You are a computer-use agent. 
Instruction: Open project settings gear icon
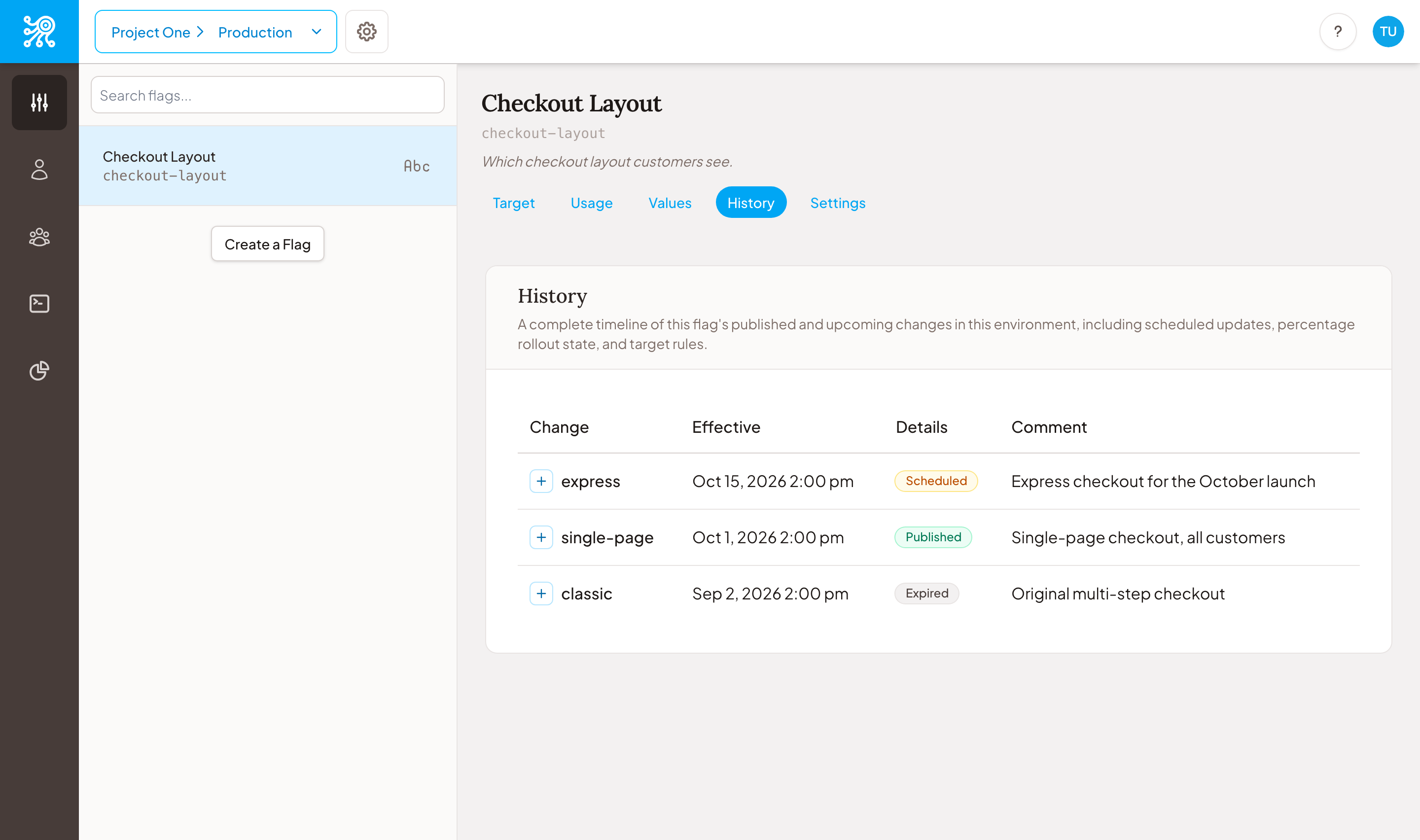click(367, 32)
